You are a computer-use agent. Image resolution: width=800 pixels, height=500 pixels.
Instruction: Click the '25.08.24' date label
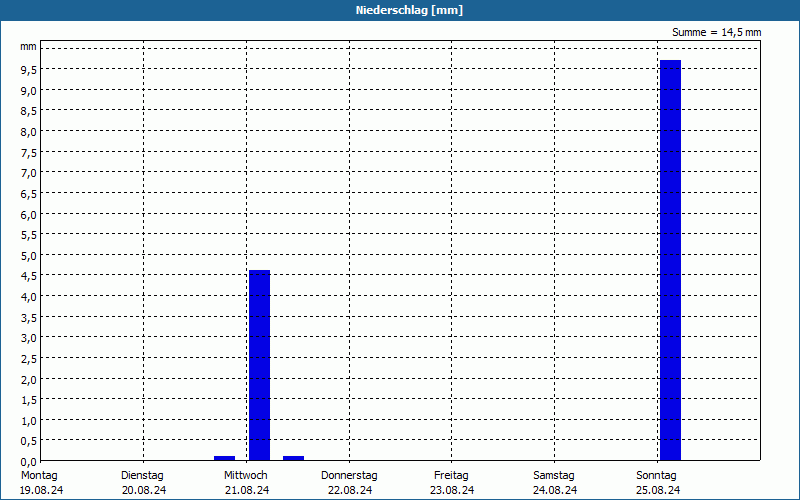pos(658,490)
